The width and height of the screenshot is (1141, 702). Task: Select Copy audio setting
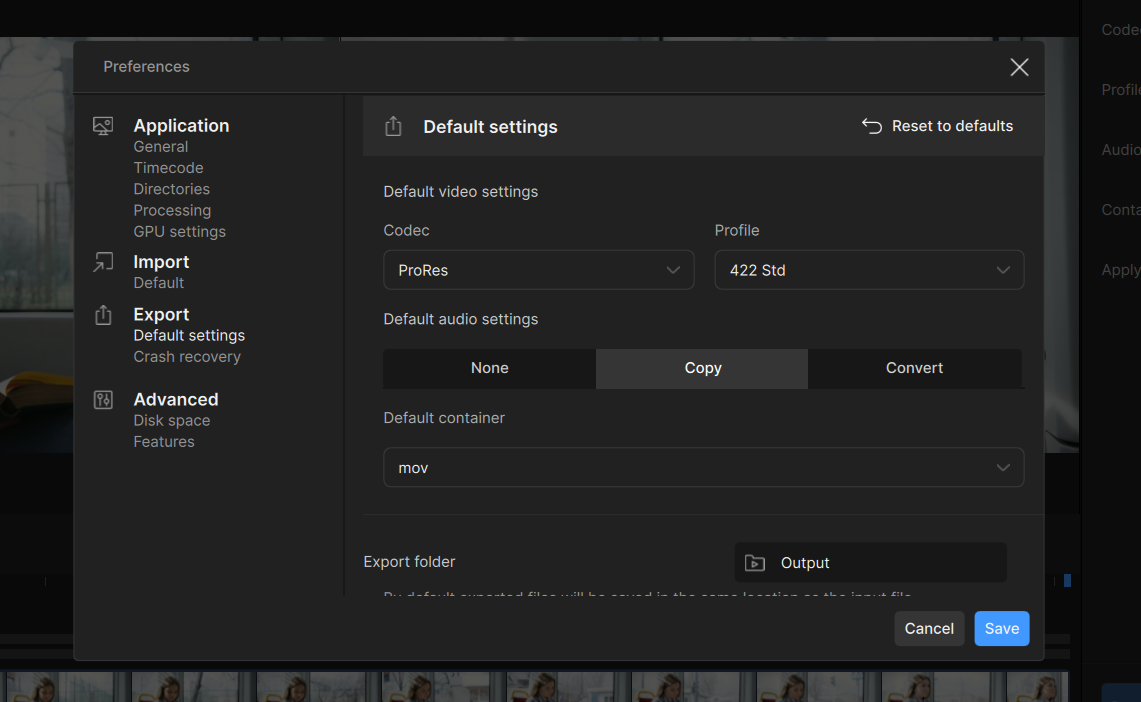click(702, 368)
